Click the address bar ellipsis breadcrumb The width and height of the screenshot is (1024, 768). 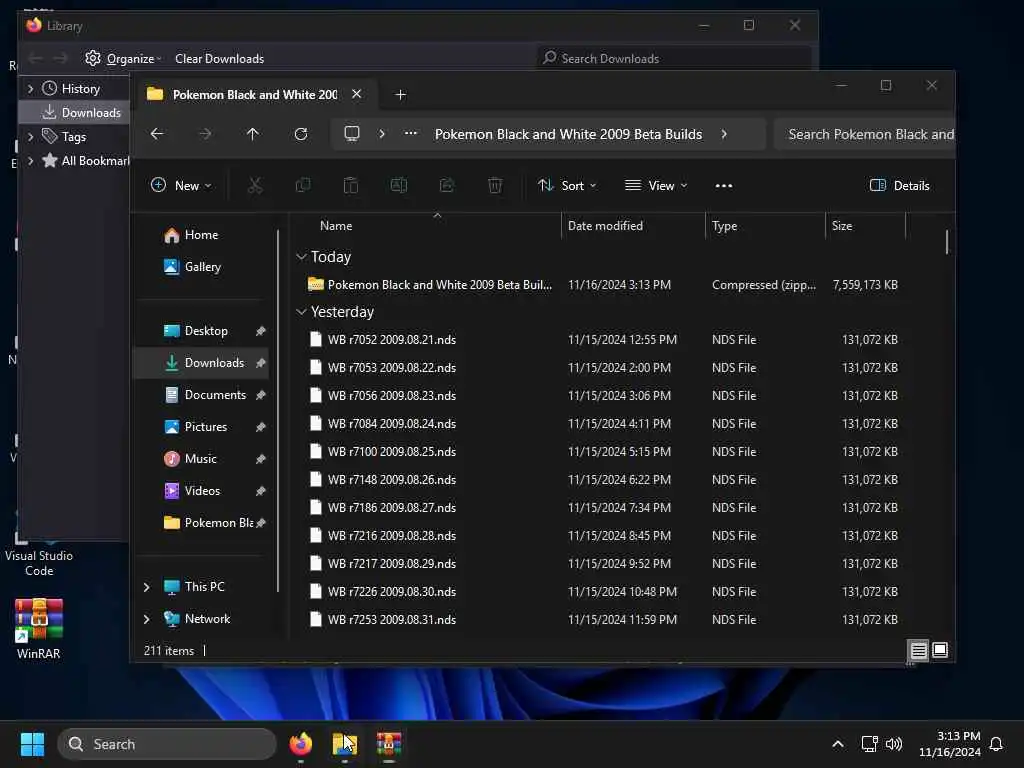[x=411, y=133]
